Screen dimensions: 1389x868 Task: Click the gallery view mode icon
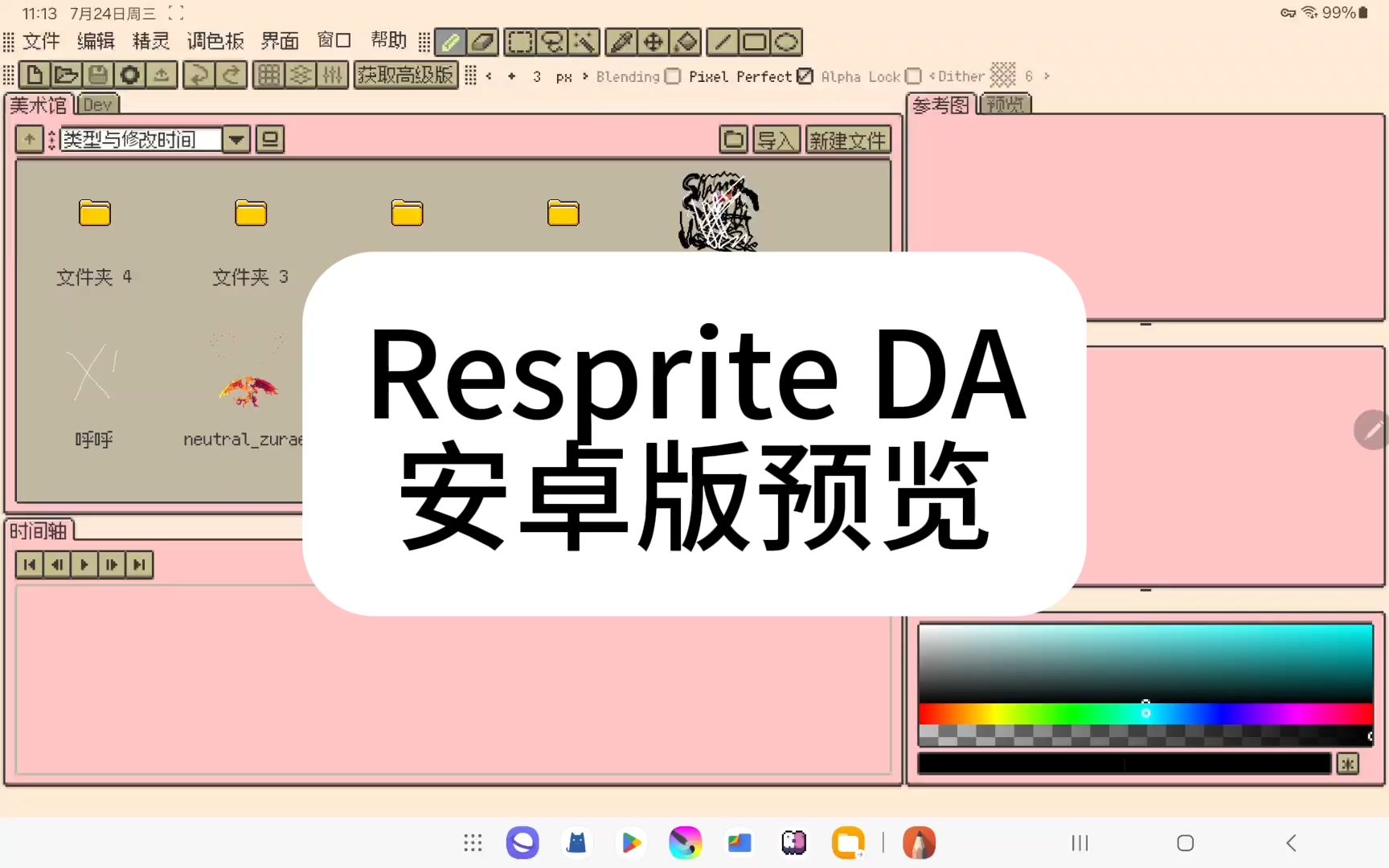[270, 140]
